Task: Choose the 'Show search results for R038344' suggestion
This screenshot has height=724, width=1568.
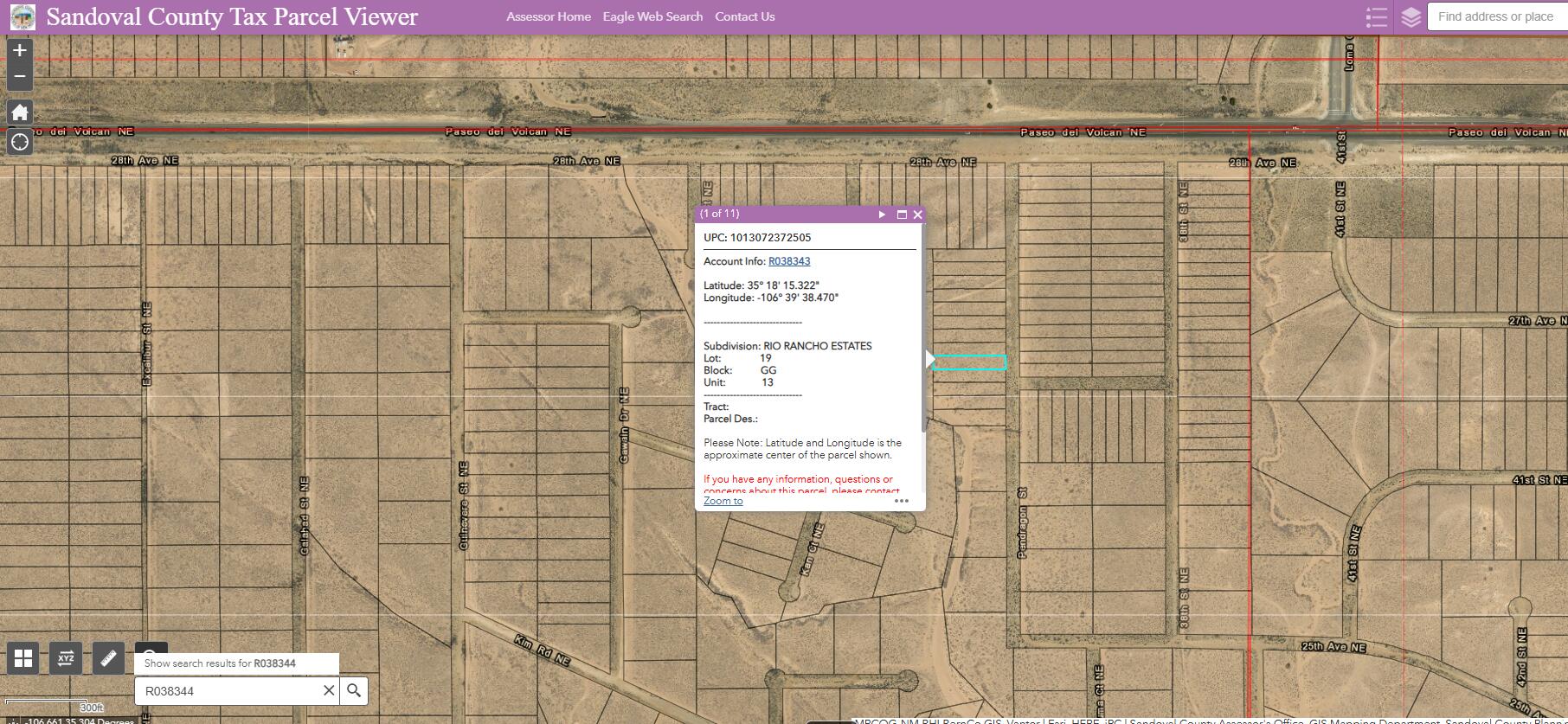Action: pyautogui.click(x=236, y=663)
